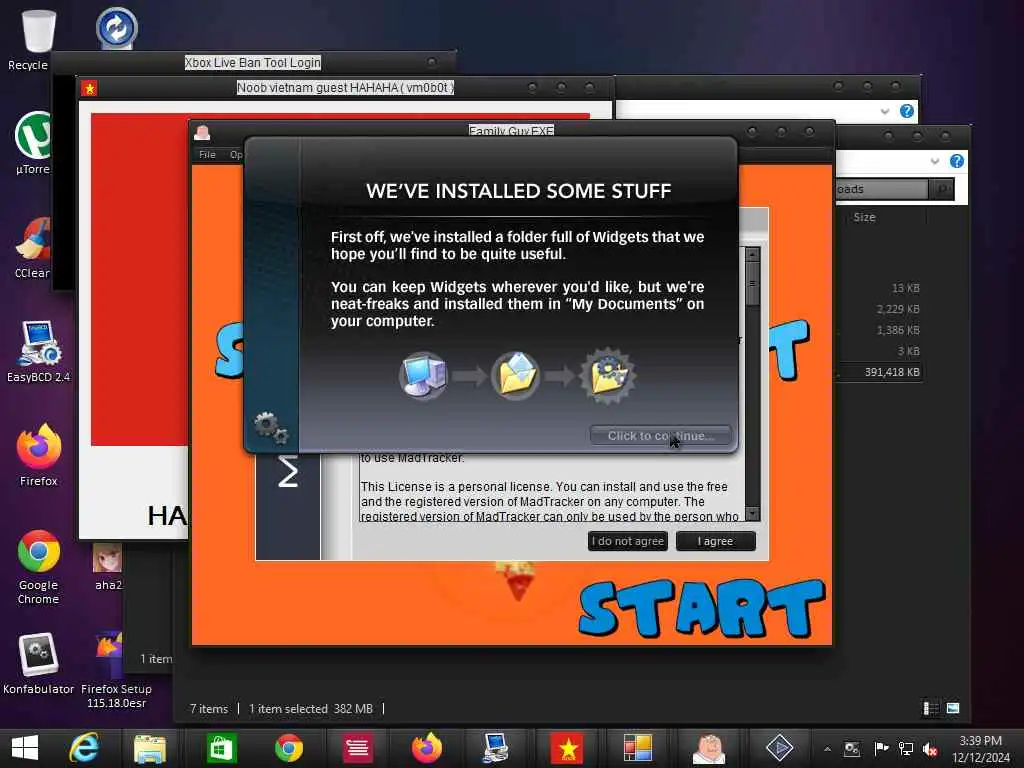Open the File menu in Family Guy.EXE
Screen dimensions: 1024x768
pyautogui.click(x=207, y=155)
